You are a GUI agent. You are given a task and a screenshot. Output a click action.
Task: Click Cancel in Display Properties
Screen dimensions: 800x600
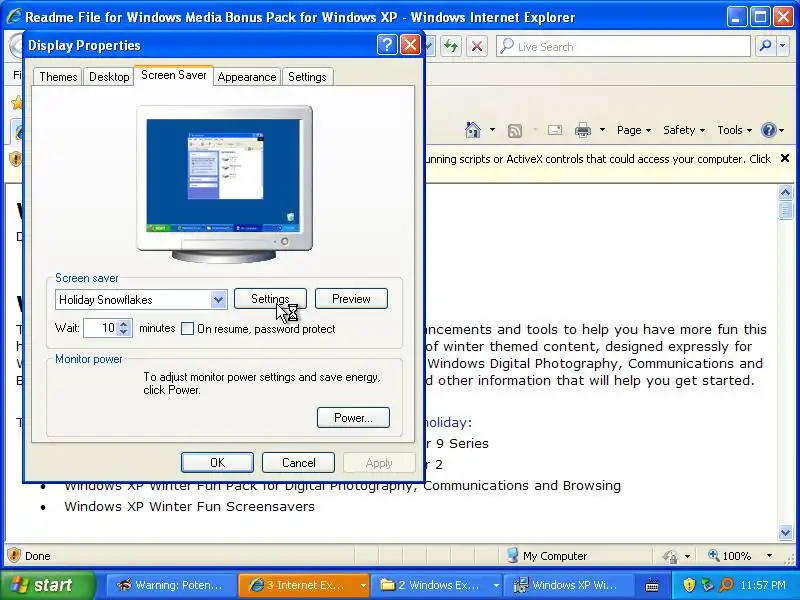298,462
